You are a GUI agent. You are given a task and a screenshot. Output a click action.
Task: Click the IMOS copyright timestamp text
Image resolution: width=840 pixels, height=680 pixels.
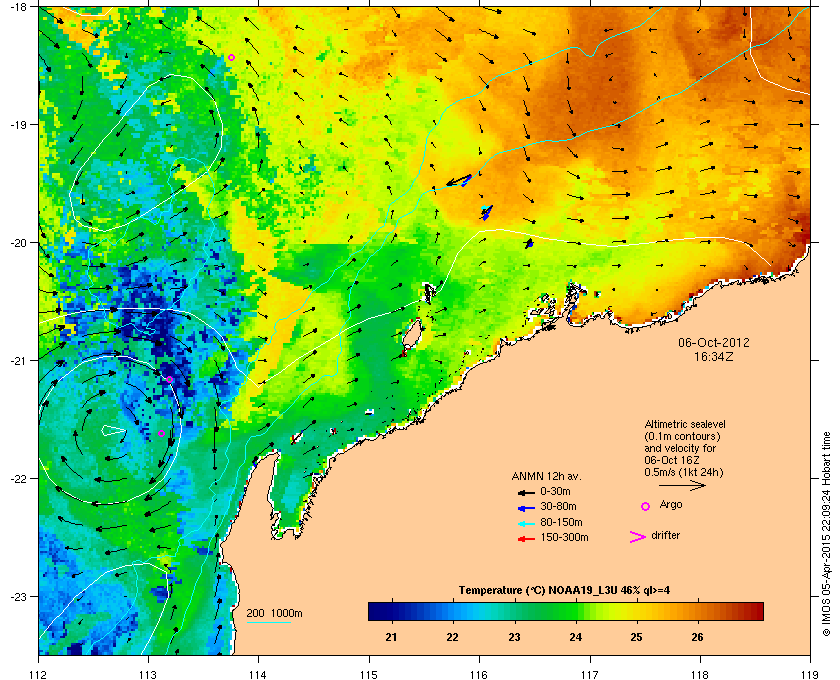[x=826, y=535]
